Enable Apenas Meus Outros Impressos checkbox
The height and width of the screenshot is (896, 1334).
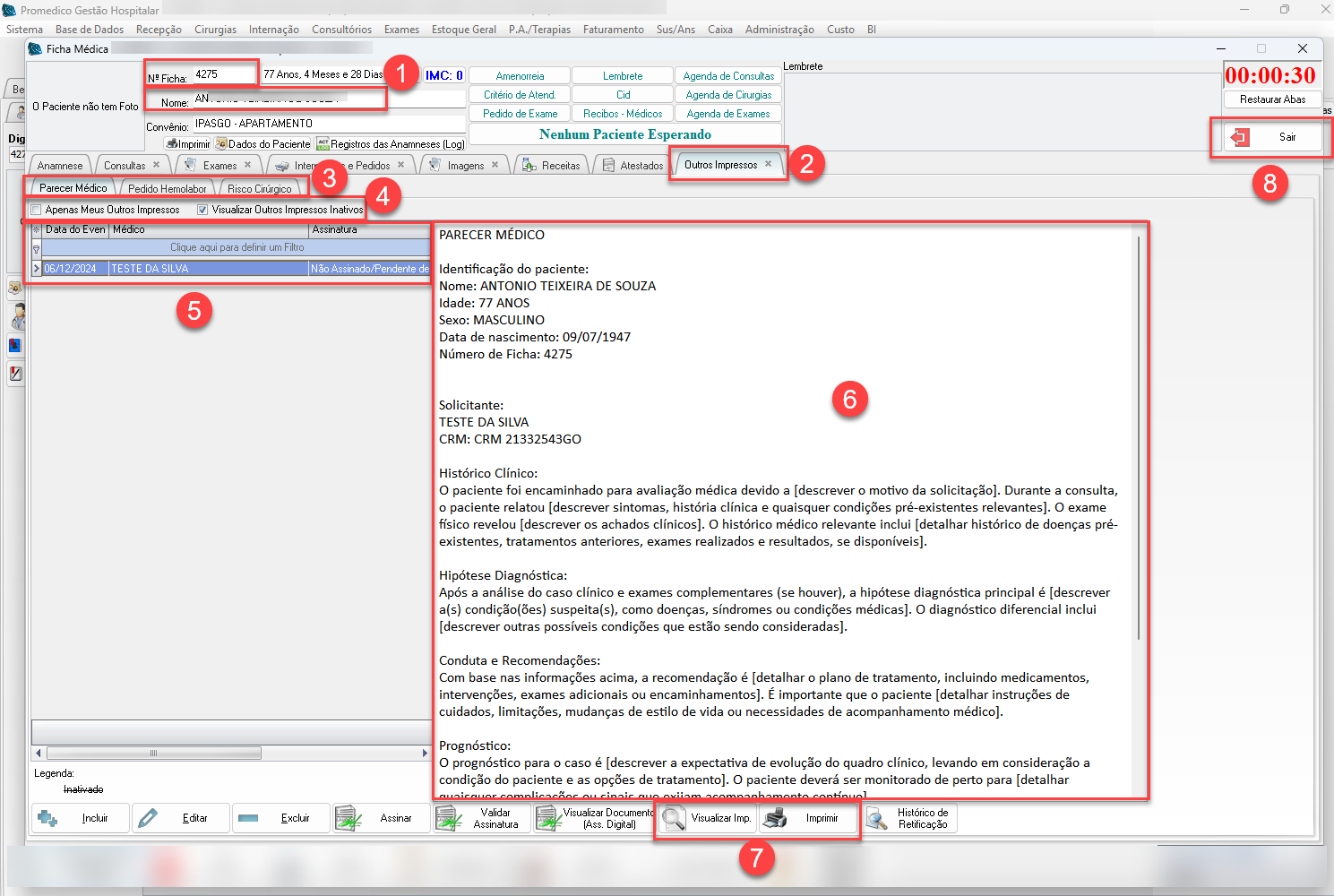[37, 210]
